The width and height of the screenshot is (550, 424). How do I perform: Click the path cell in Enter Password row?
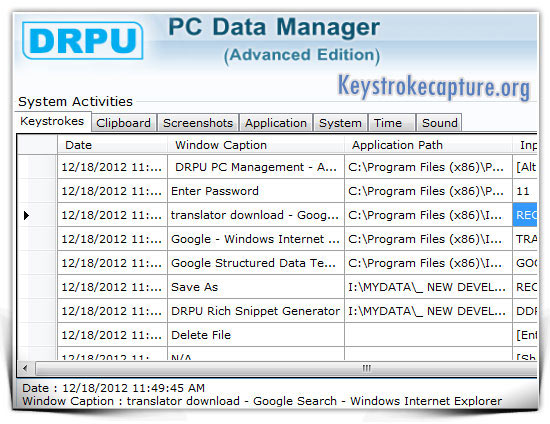tap(428, 191)
